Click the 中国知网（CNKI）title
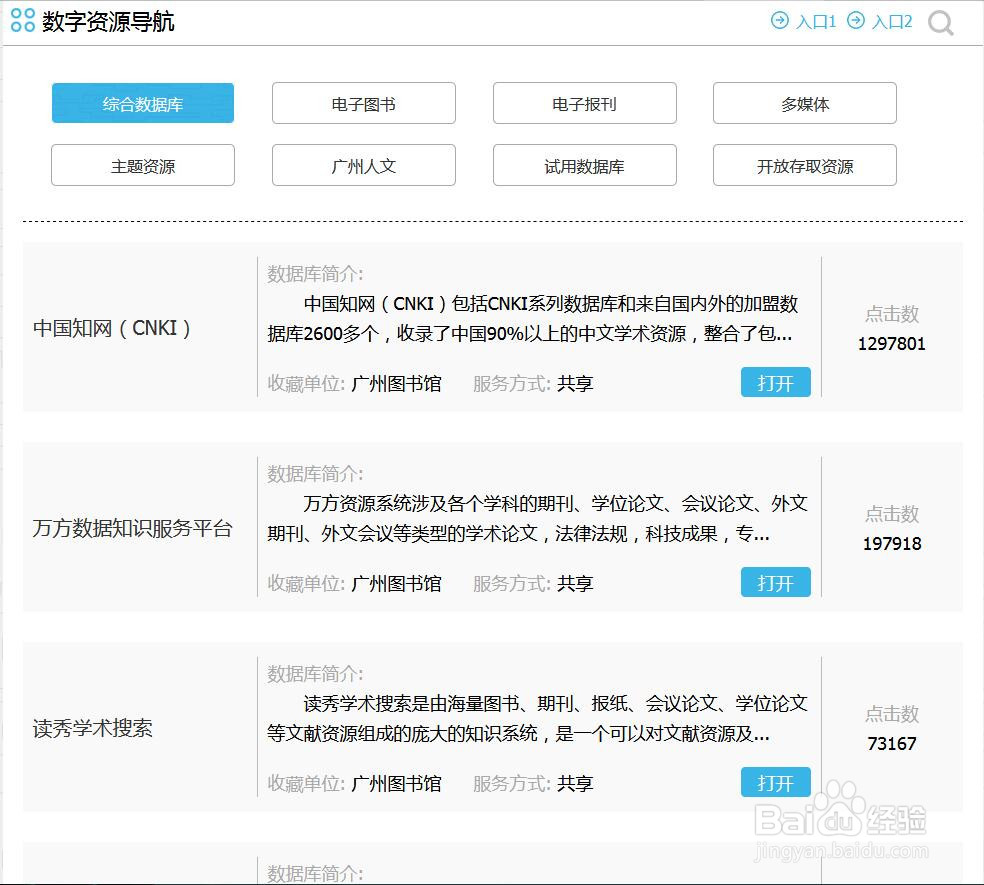984x885 pixels. pos(112,328)
